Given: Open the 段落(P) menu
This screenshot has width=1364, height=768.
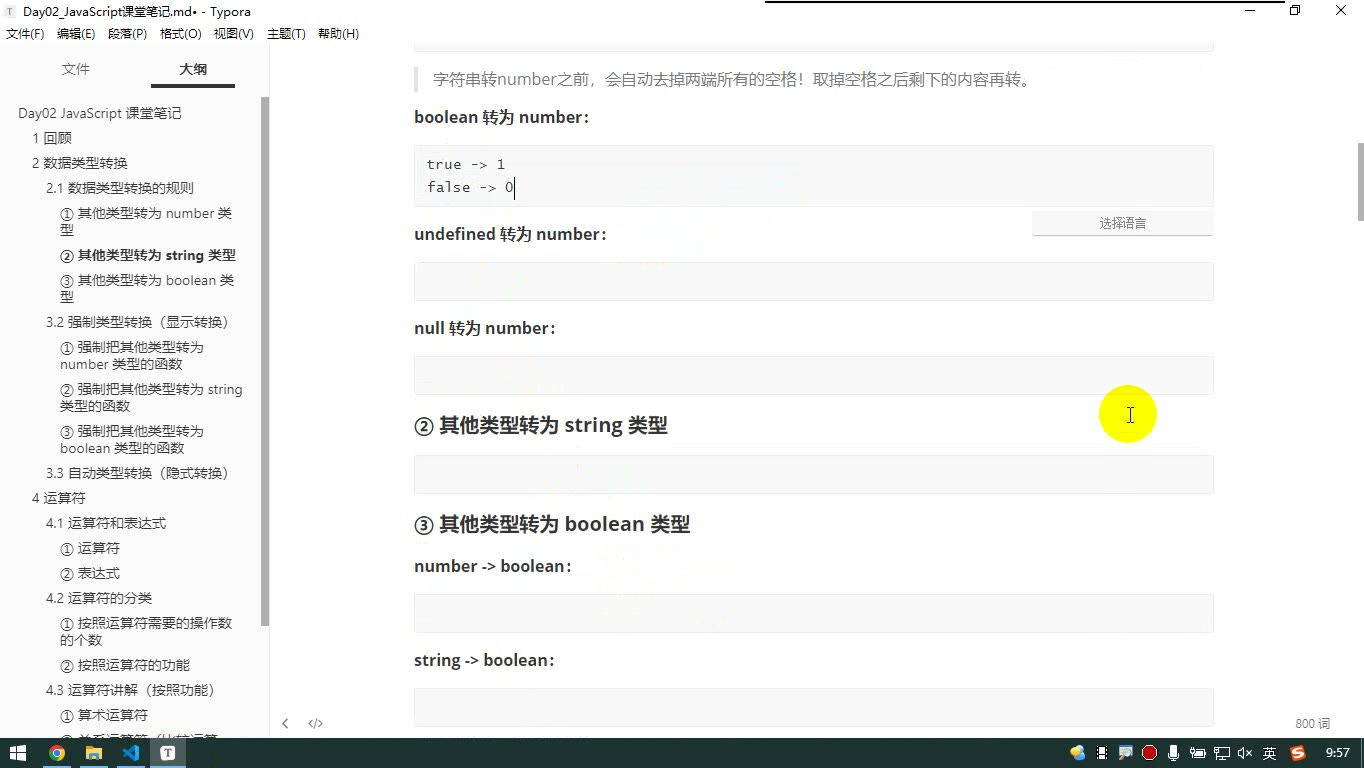Looking at the screenshot, I should tap(127, 34).
